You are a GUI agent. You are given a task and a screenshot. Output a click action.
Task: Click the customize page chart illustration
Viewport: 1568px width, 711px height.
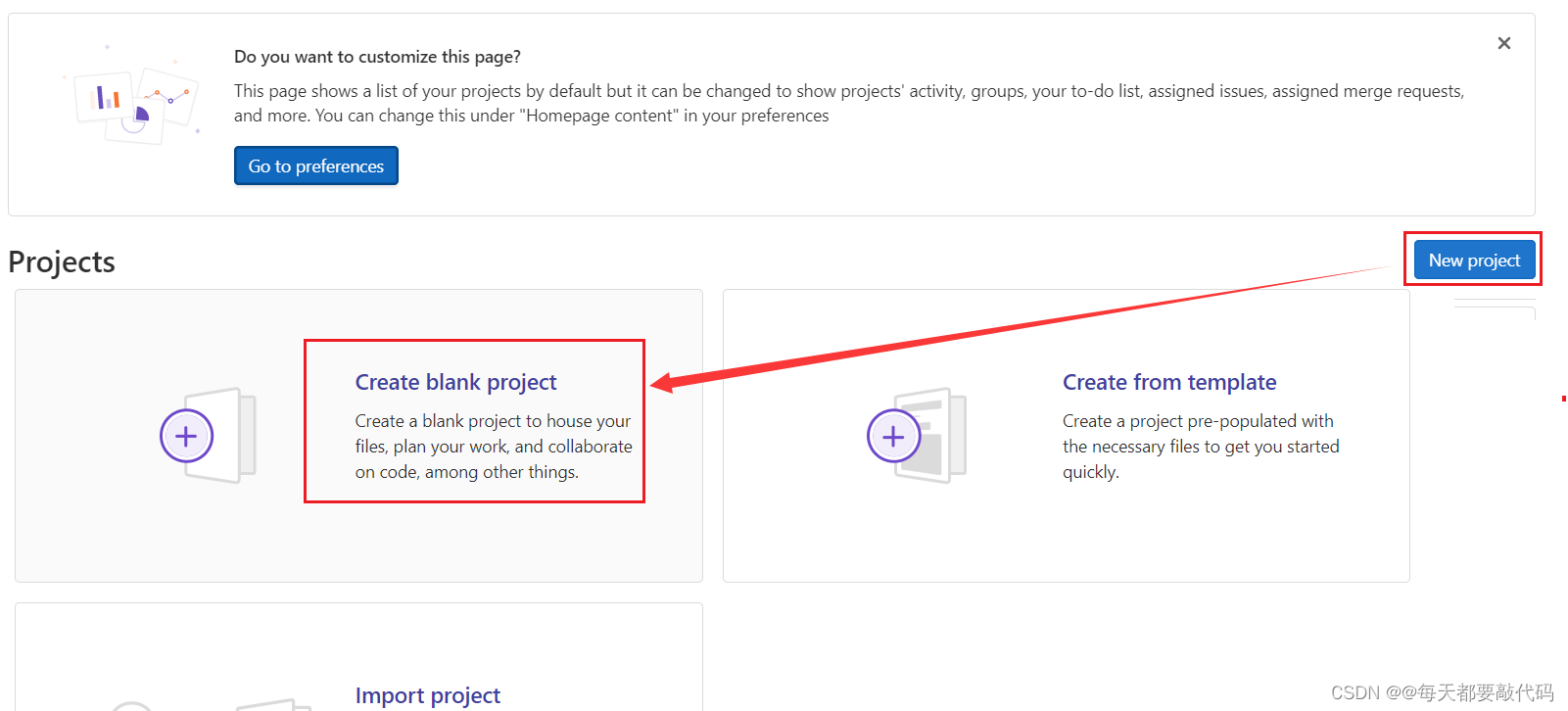pyautogui.click(x=133, y=97)
